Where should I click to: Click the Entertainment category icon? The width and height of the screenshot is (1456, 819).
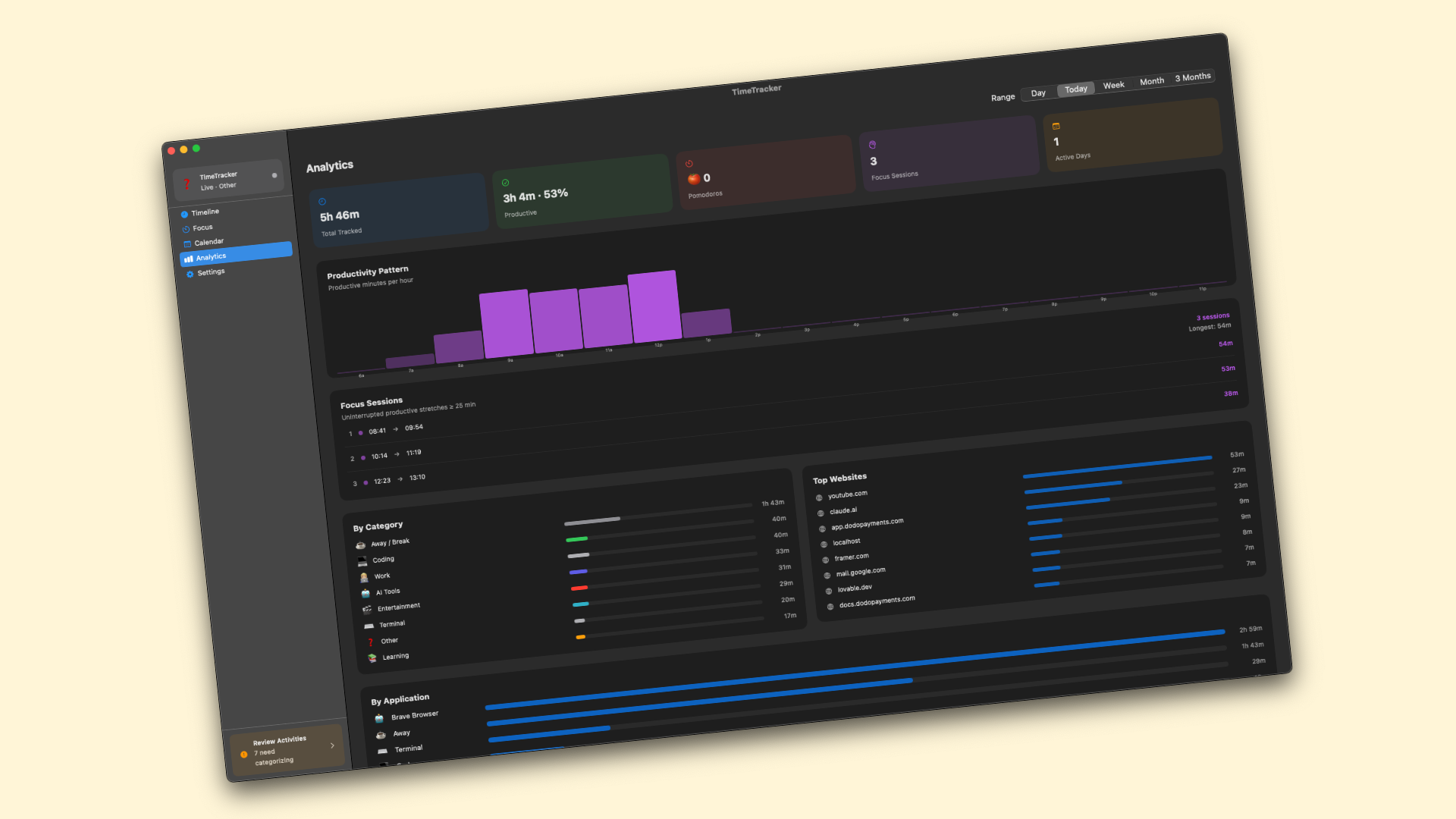tap(367, 610)
